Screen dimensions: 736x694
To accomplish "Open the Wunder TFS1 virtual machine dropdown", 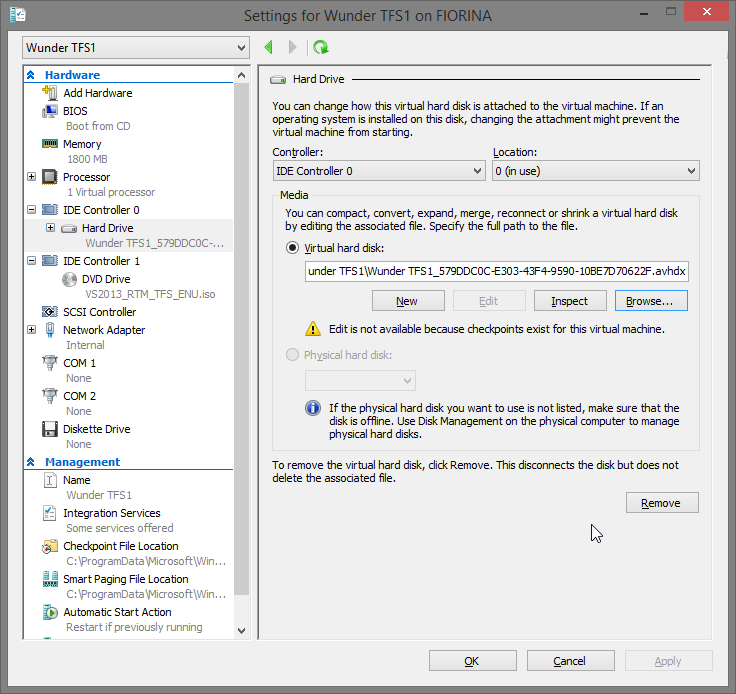I will (136, 47).
